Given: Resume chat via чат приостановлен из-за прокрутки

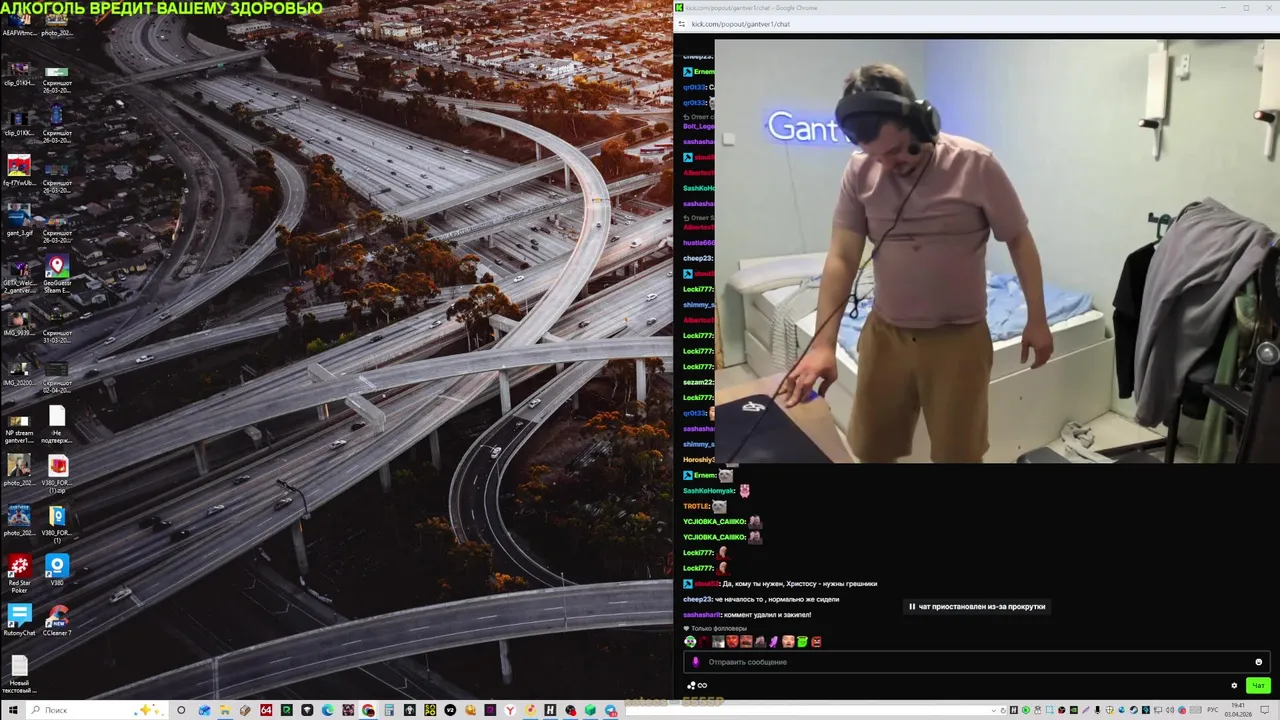Looking at the screenshot, I should [977, 606].
